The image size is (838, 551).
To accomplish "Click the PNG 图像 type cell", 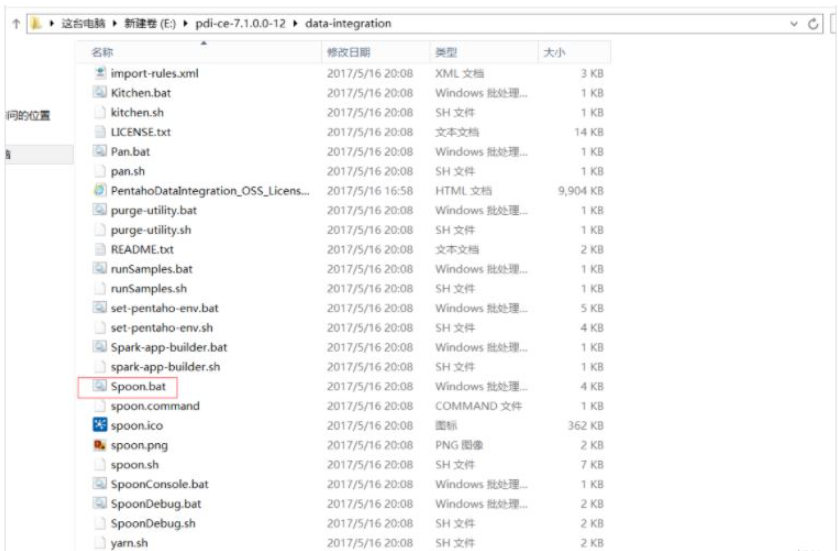I will pos(459,445).
